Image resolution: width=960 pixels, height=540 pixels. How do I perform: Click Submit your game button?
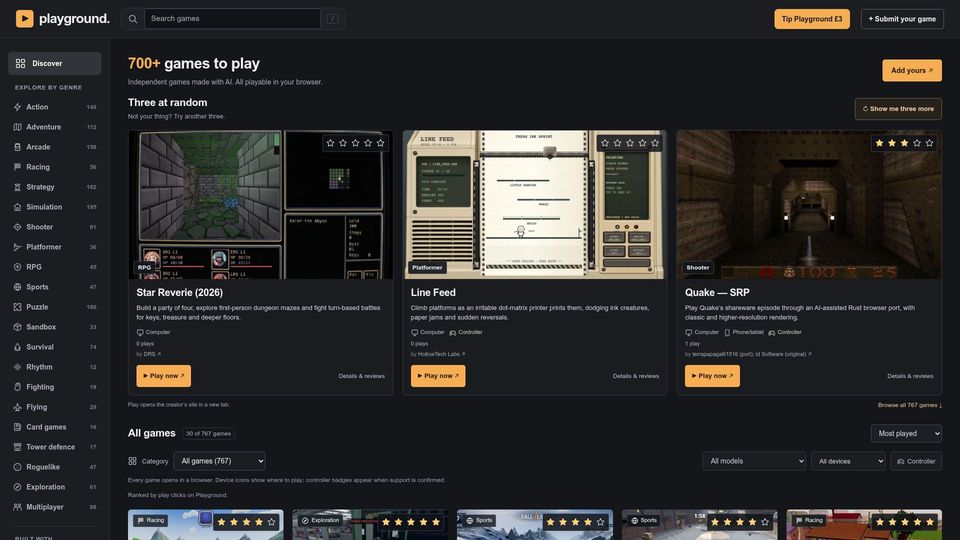[902, 19]
